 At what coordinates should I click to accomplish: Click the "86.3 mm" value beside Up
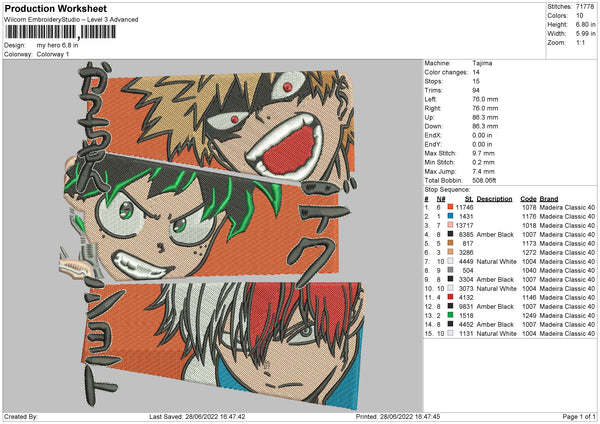click(485, 117)
